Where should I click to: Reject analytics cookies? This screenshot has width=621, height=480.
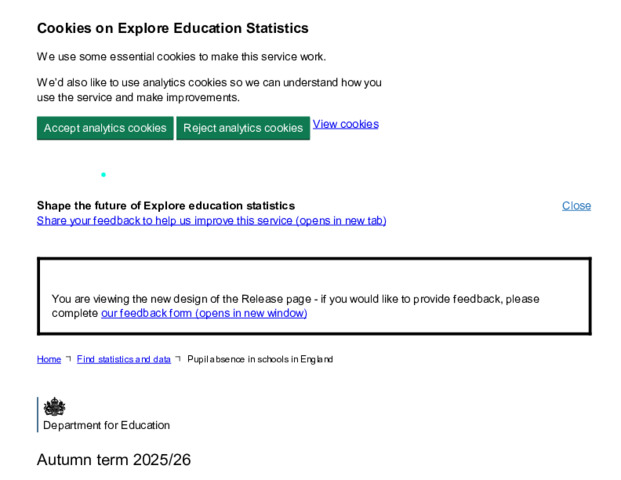pos(243,128)
